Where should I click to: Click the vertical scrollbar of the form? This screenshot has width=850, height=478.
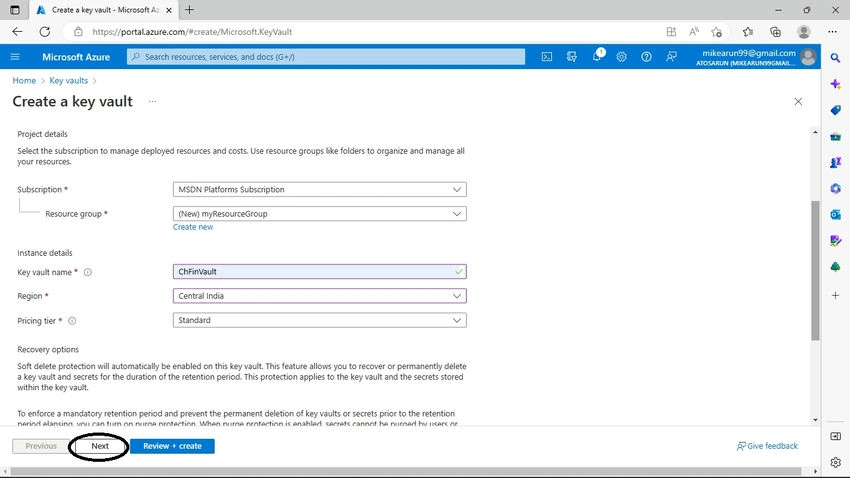815,270
